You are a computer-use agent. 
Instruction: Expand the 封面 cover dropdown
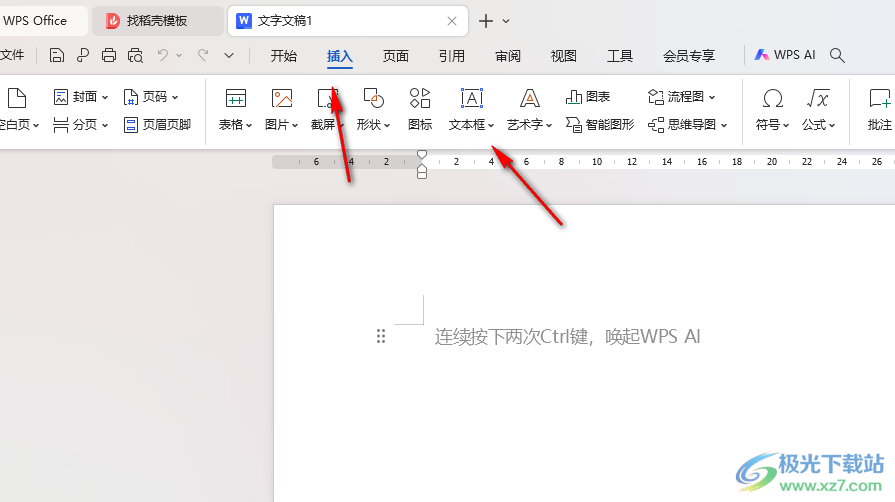pyautogui.click(x=105, y=98)
